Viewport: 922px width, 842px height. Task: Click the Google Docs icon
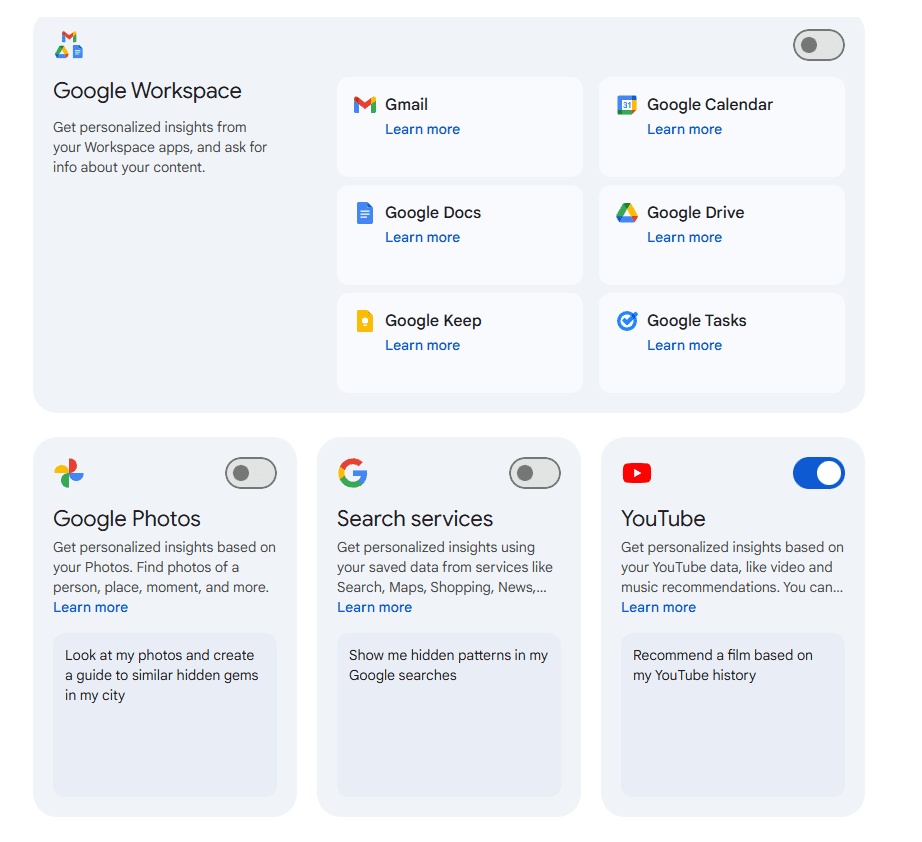(x=365, y=213)
